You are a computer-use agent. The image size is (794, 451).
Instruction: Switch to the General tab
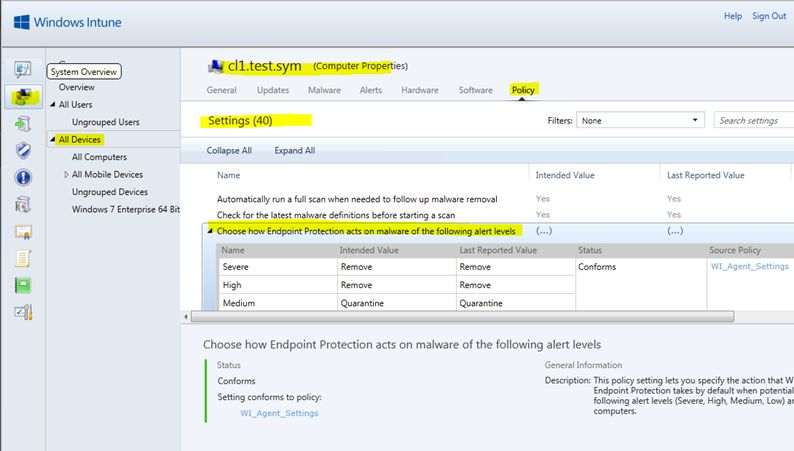[x=221, y=90]
